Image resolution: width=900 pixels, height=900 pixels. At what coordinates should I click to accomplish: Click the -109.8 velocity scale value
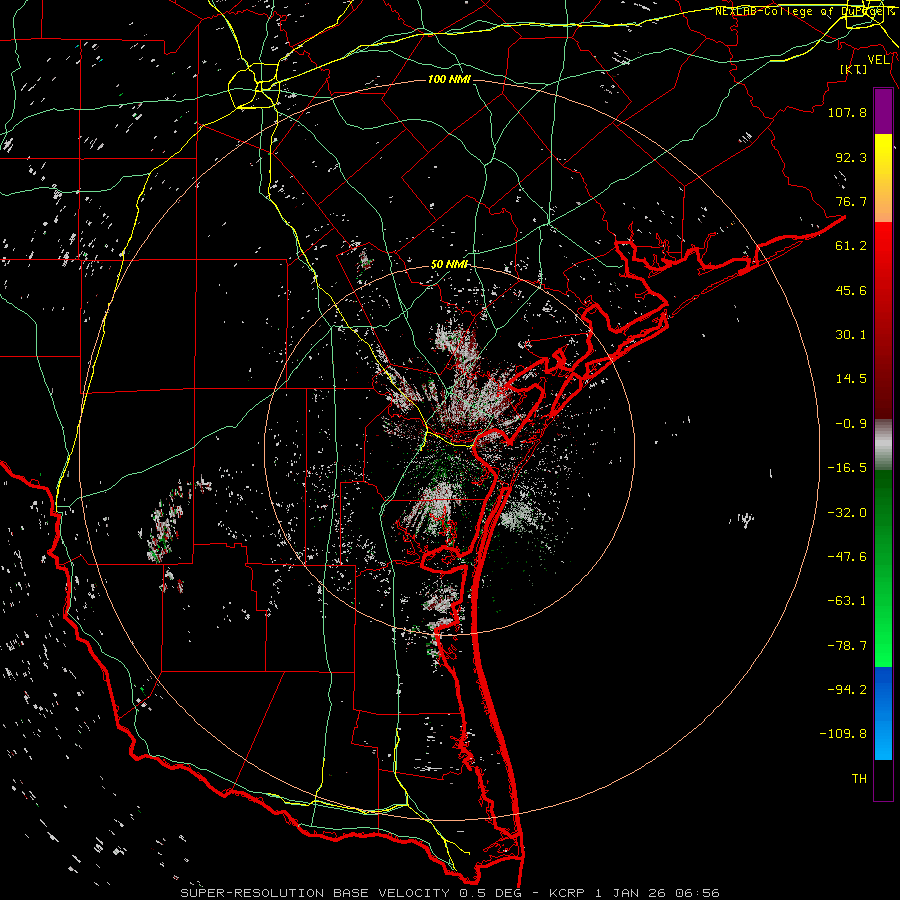(x=843, y=734)
